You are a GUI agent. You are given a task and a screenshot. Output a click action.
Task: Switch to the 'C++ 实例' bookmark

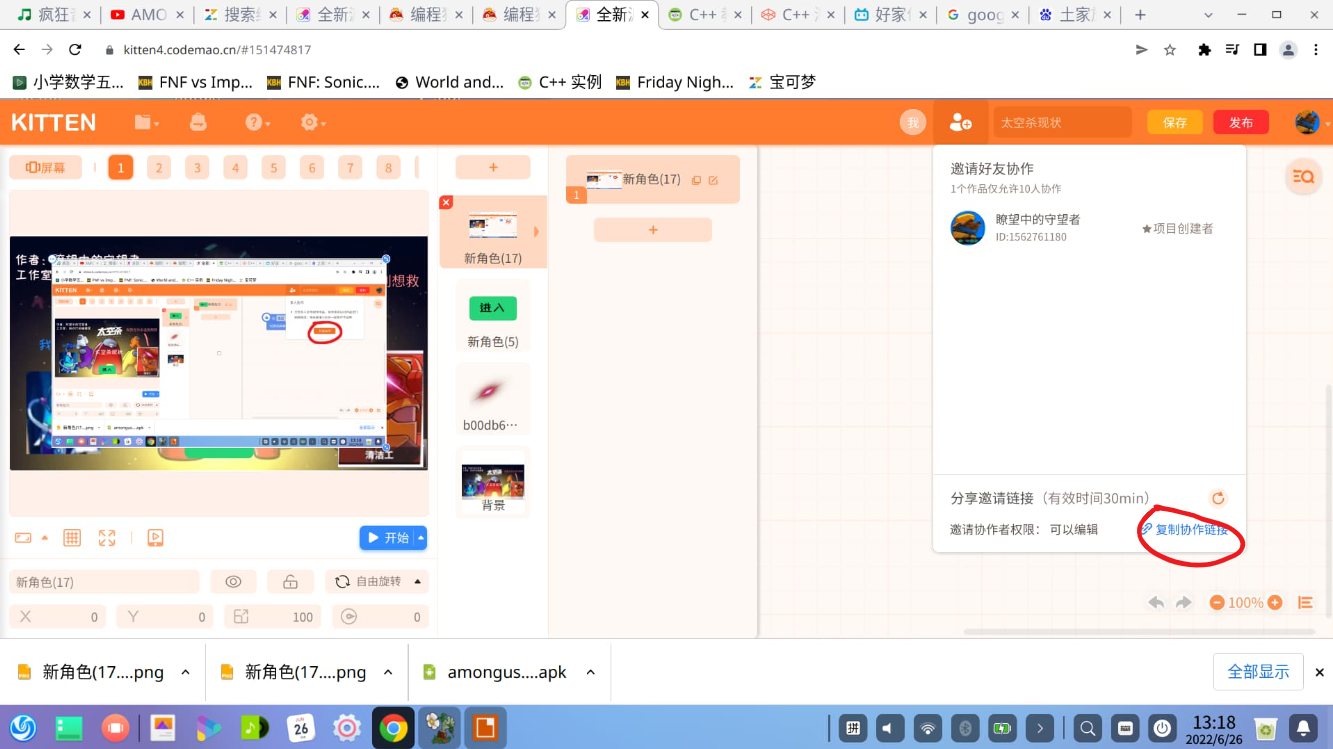(x=560, y=82)
